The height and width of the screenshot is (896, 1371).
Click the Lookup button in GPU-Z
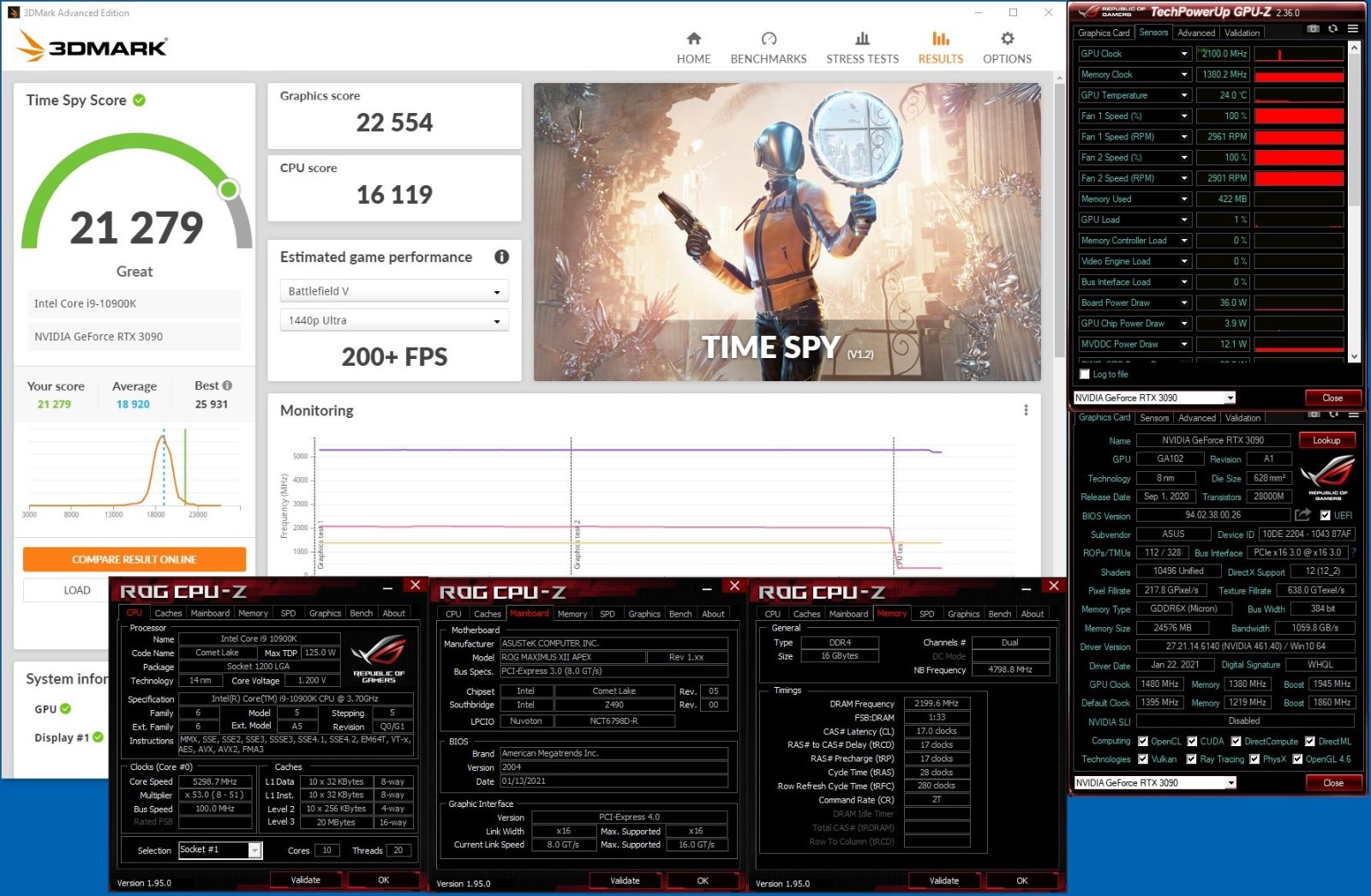[1326, 440]
